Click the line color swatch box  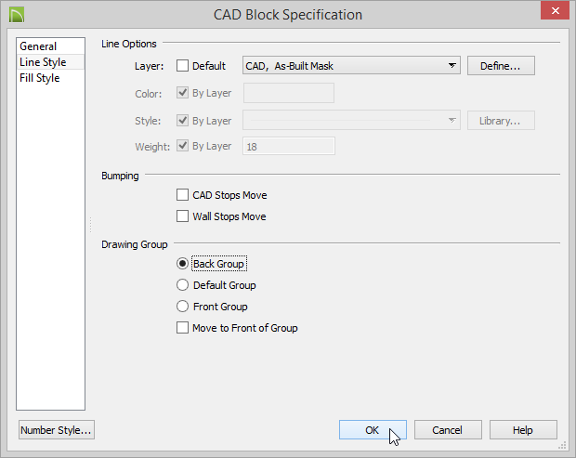point(289,93)
